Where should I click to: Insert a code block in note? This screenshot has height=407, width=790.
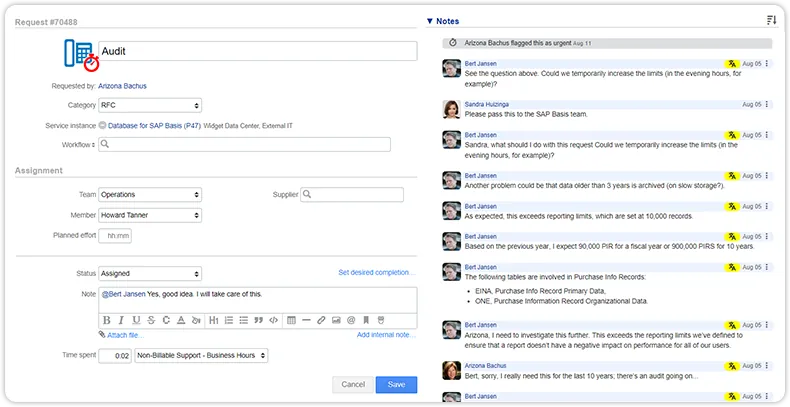point(274,320)
